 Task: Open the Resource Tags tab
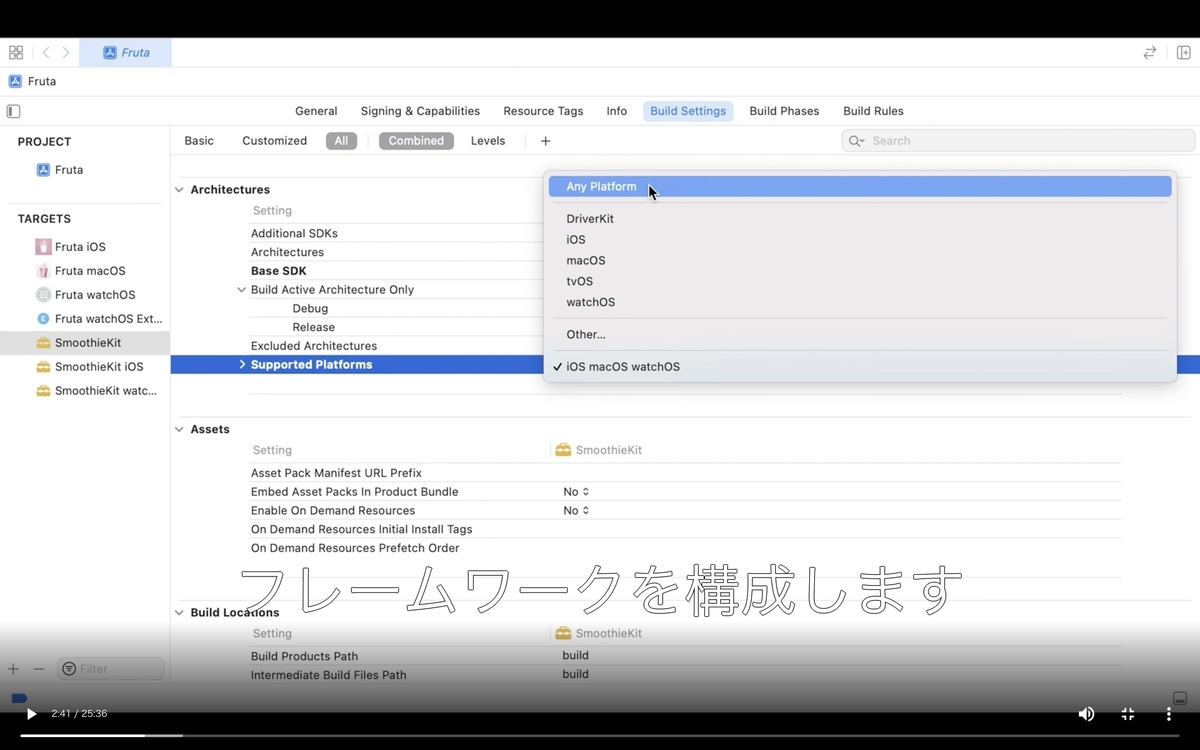[x=543, y=111]
